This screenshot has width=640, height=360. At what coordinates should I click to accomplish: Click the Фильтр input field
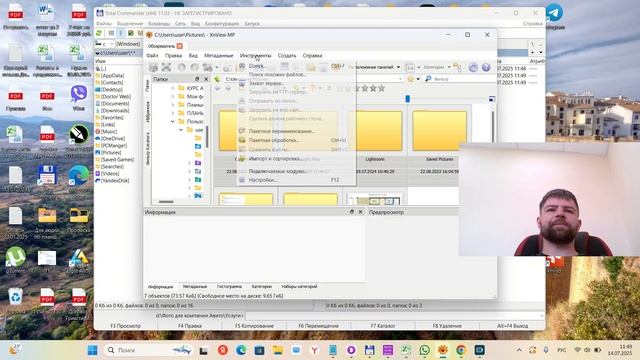pos(464,78)
